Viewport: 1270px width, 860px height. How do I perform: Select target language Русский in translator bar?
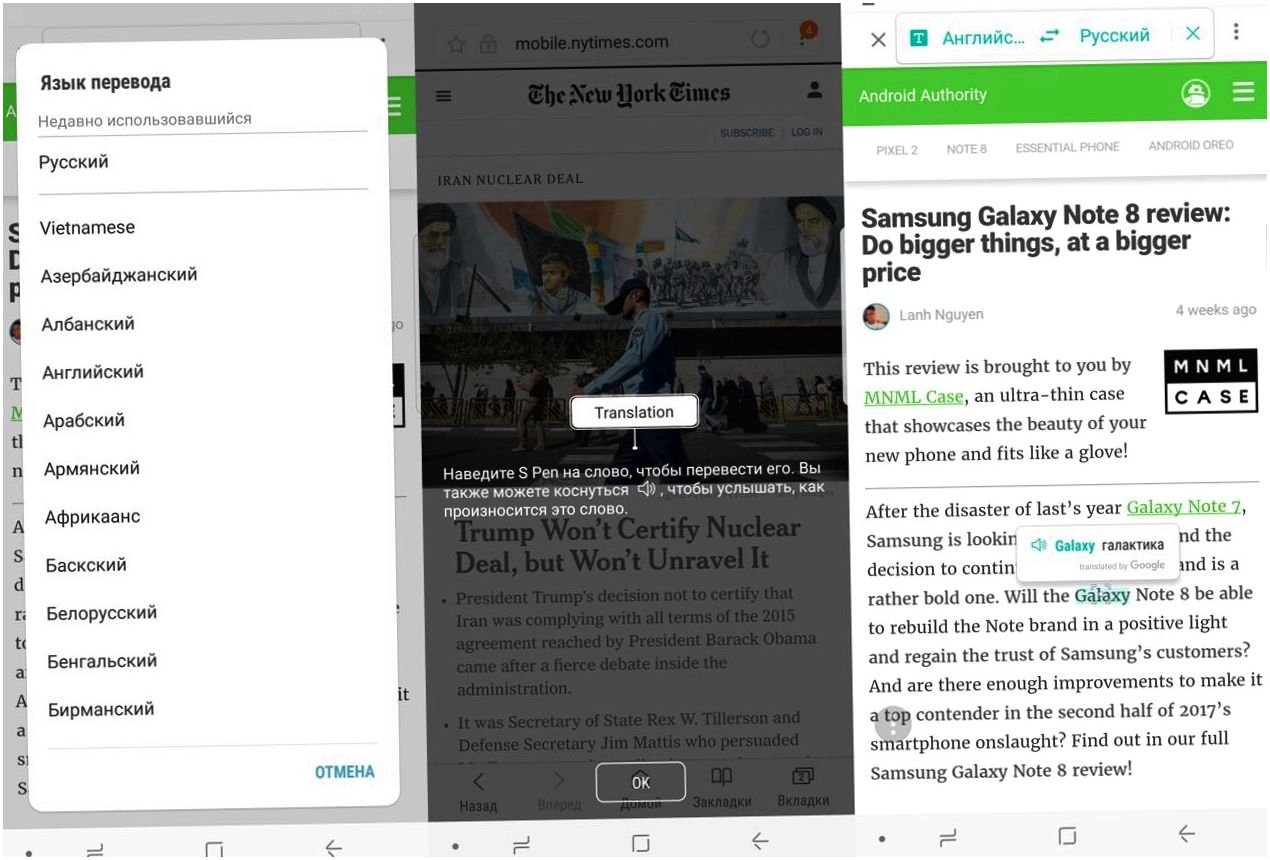point(1115,36)
